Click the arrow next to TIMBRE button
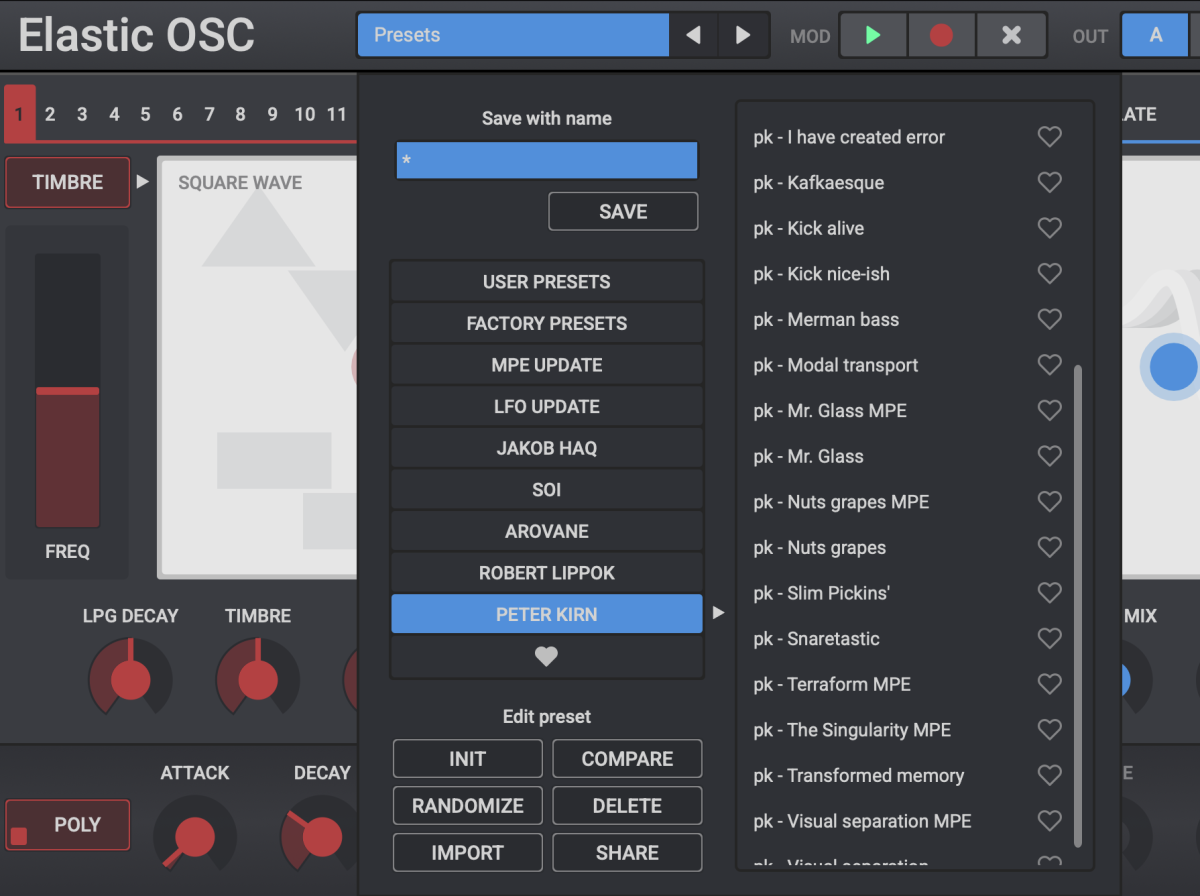 pos(143,182)
